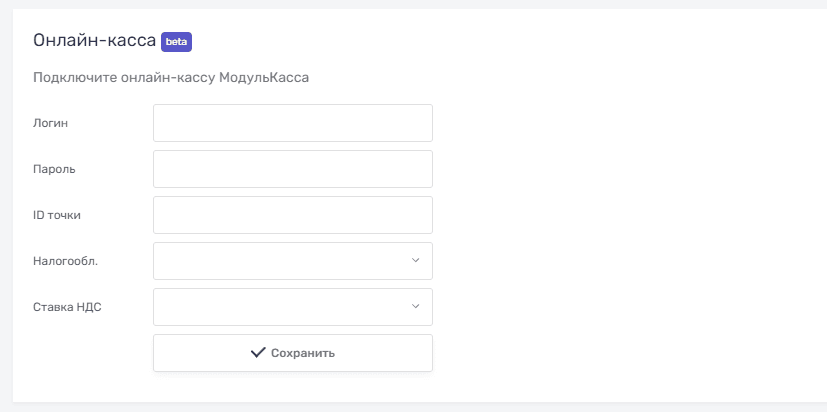Click the Онлайн-касса heading

94,41
